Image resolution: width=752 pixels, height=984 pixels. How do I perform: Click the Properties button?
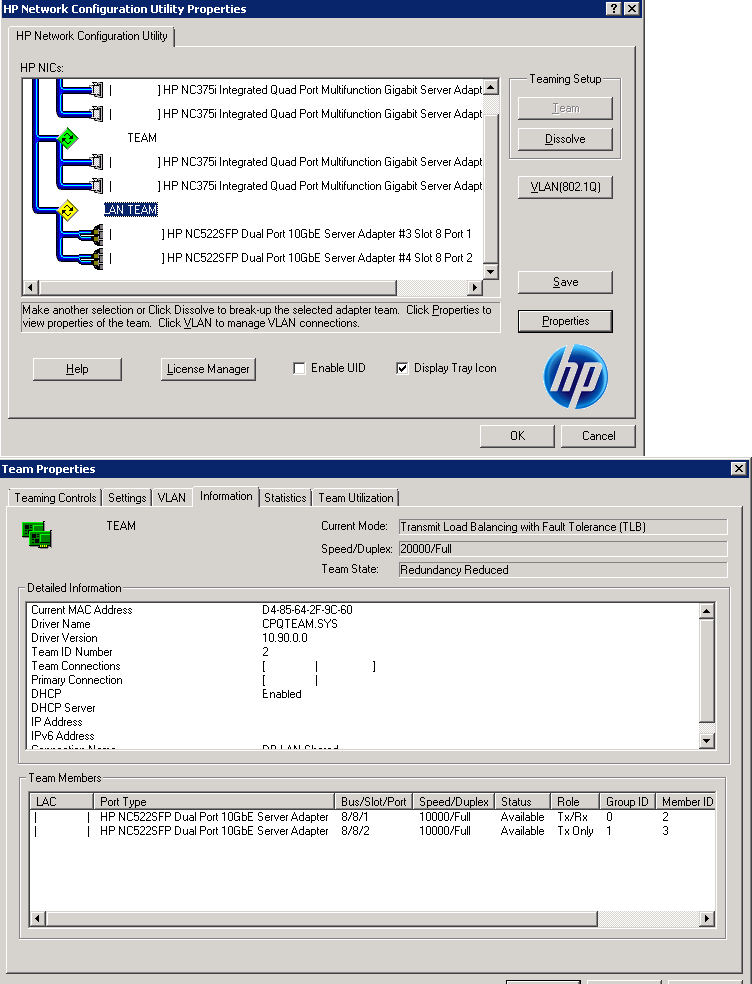click(565, 321)
